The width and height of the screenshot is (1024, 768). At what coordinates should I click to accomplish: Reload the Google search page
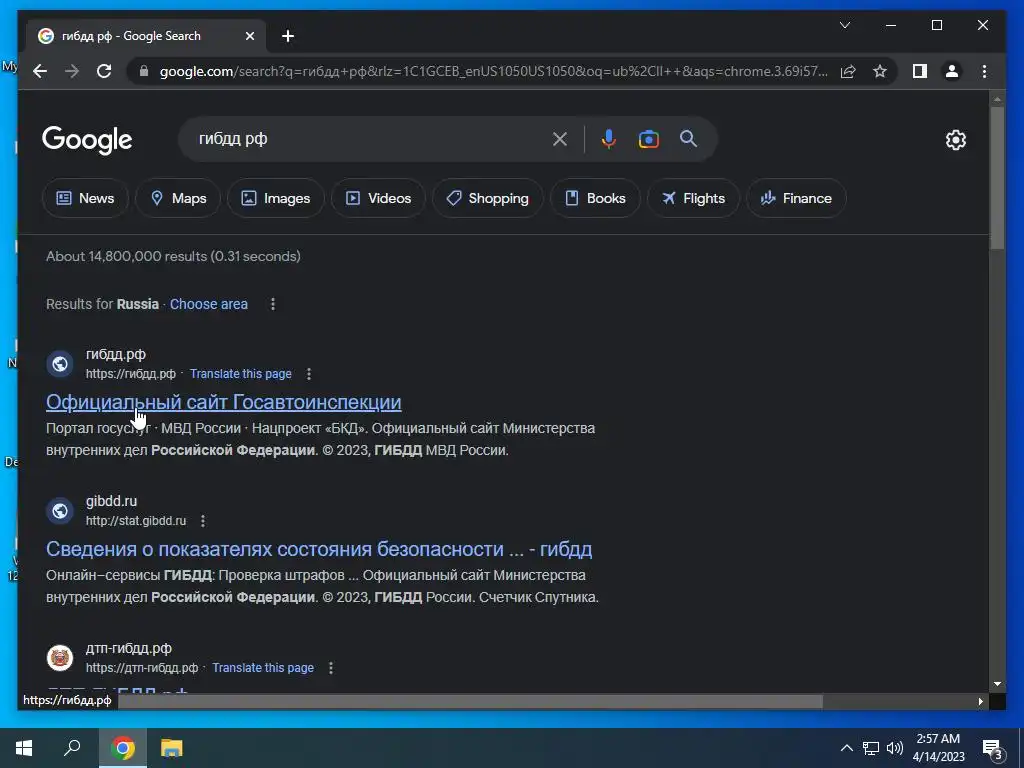click(104, 71)
